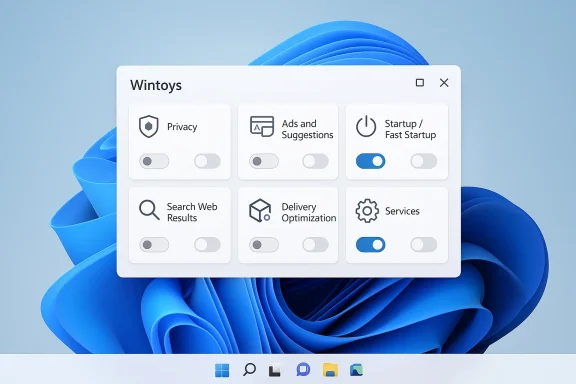
Task: Toggle the second Ads and Suggestions switch
Action: point(315,161)
